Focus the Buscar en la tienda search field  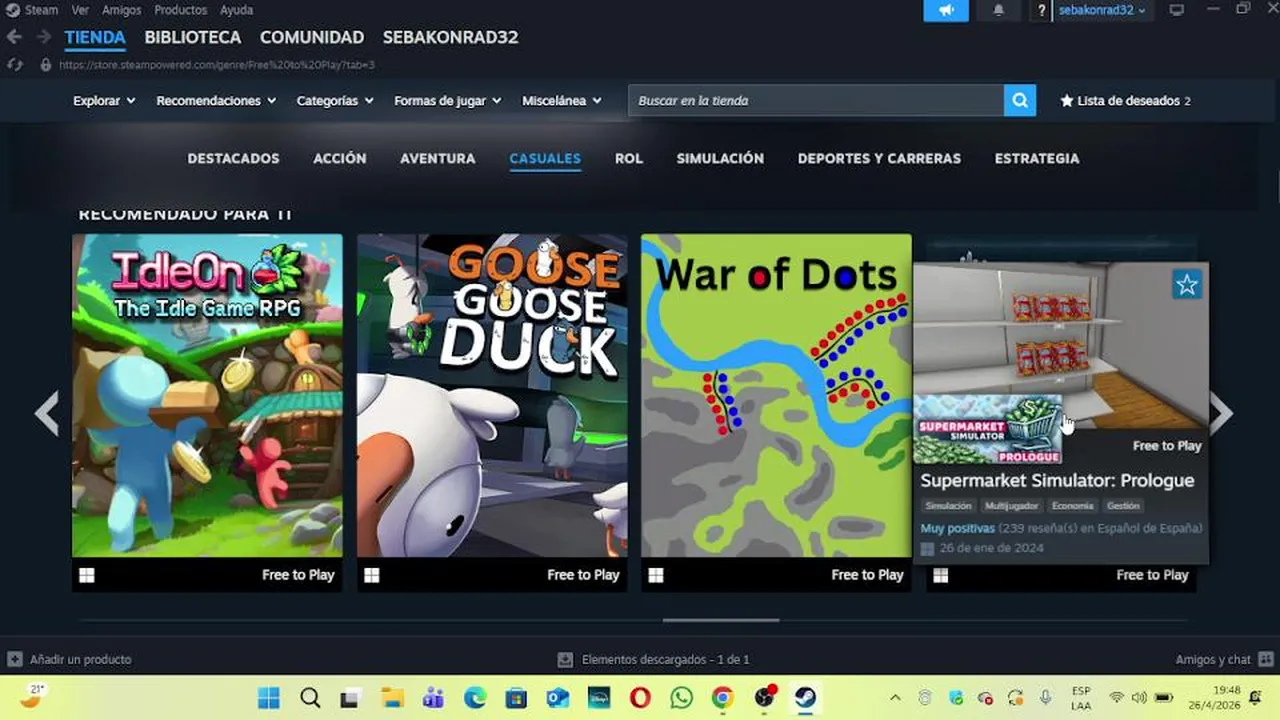click(816, 100)
